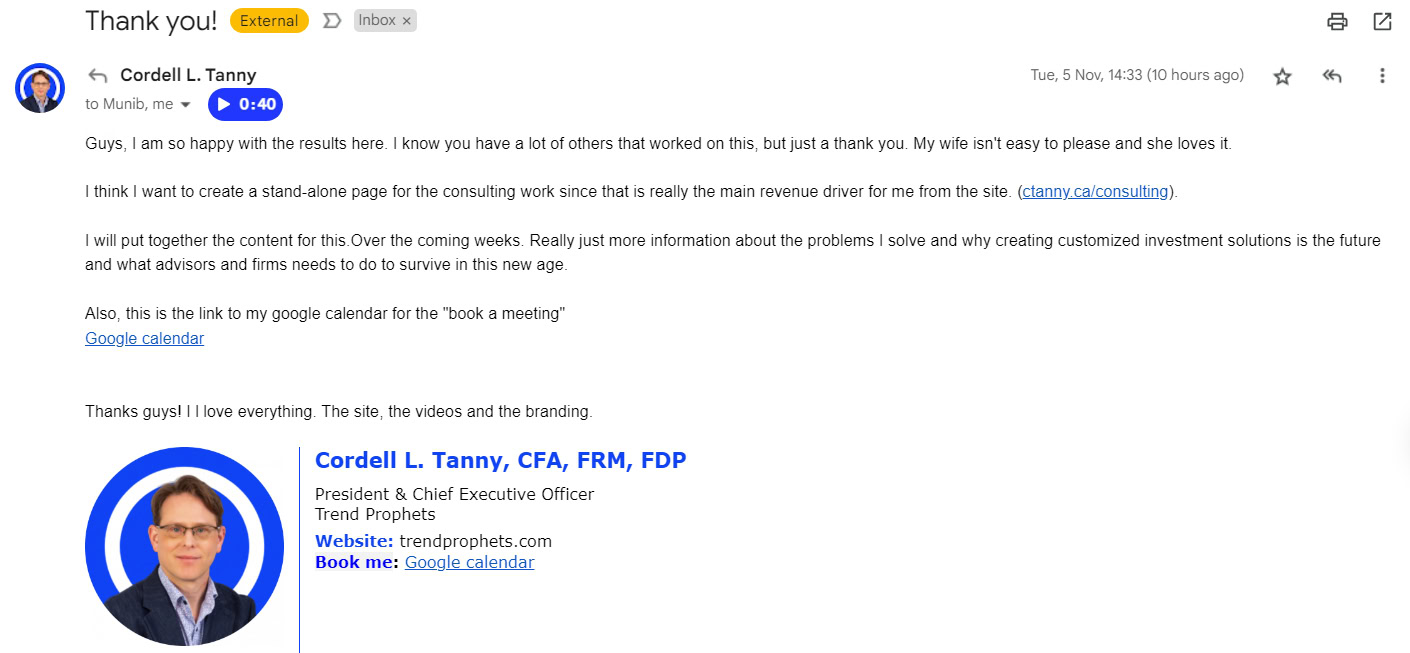Image resolution: width=1410 pixels, height=653 pixels.
Task: Remove the Inbox label with its X
Action: point(406,21)
